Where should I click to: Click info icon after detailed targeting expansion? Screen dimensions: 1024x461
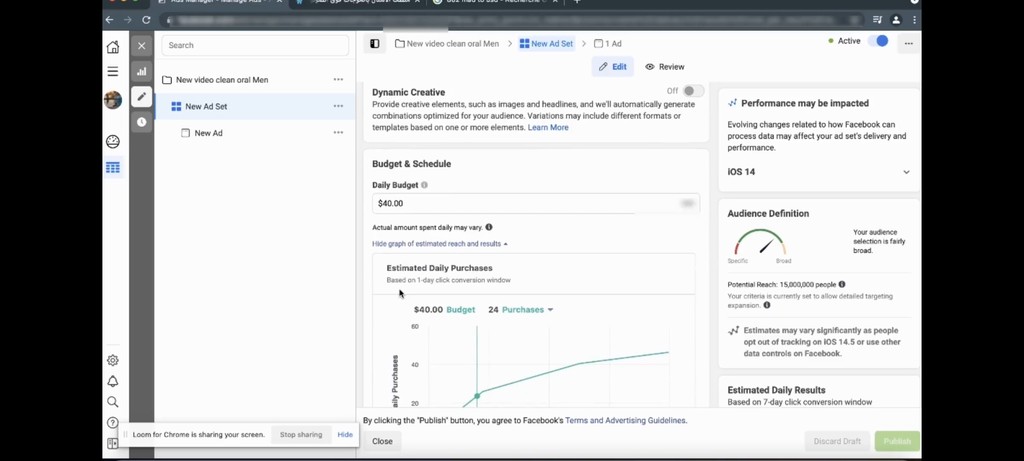(x=767, y=305)
